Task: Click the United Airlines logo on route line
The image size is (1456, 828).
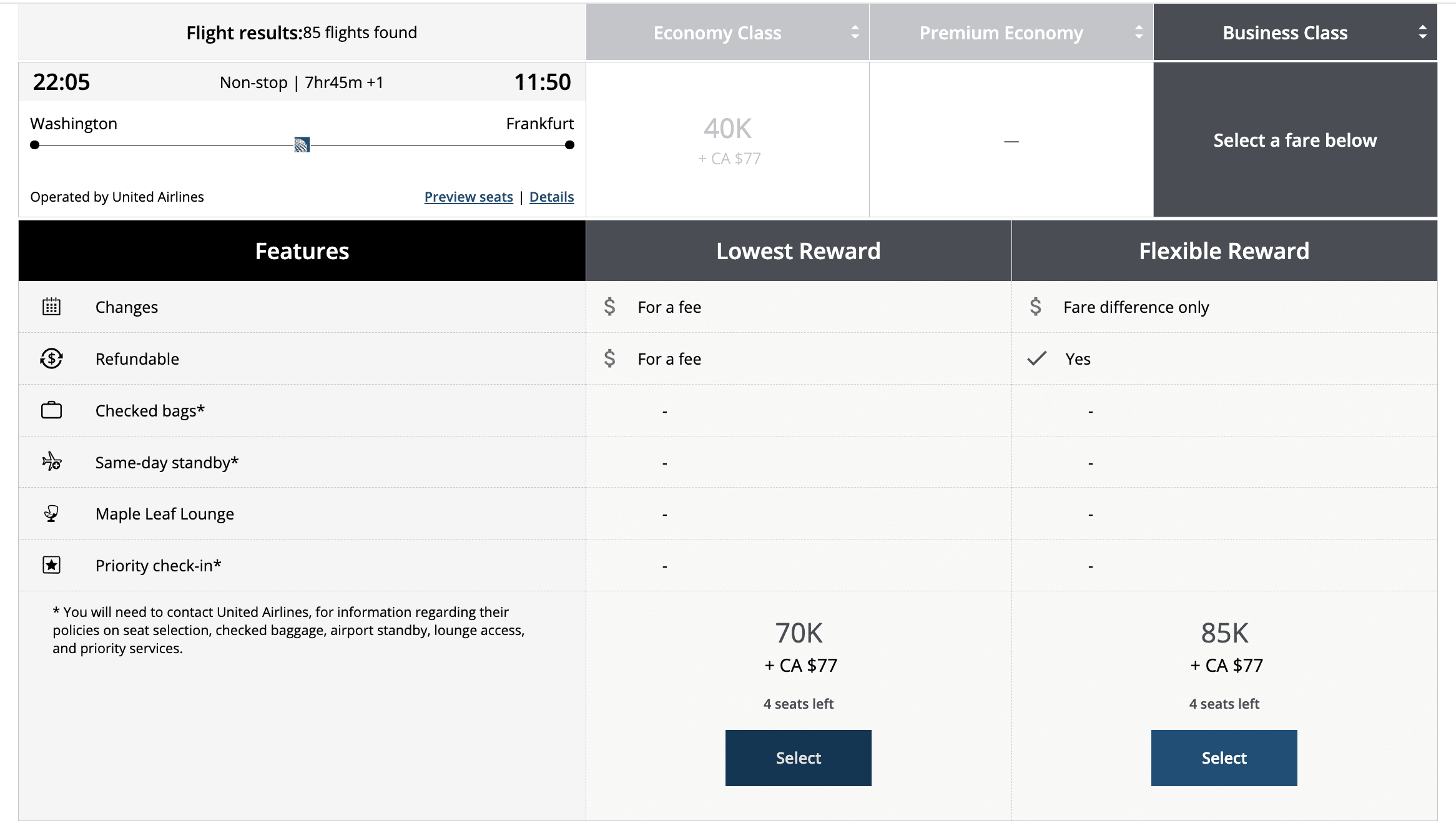Action: tap(302, 145)
